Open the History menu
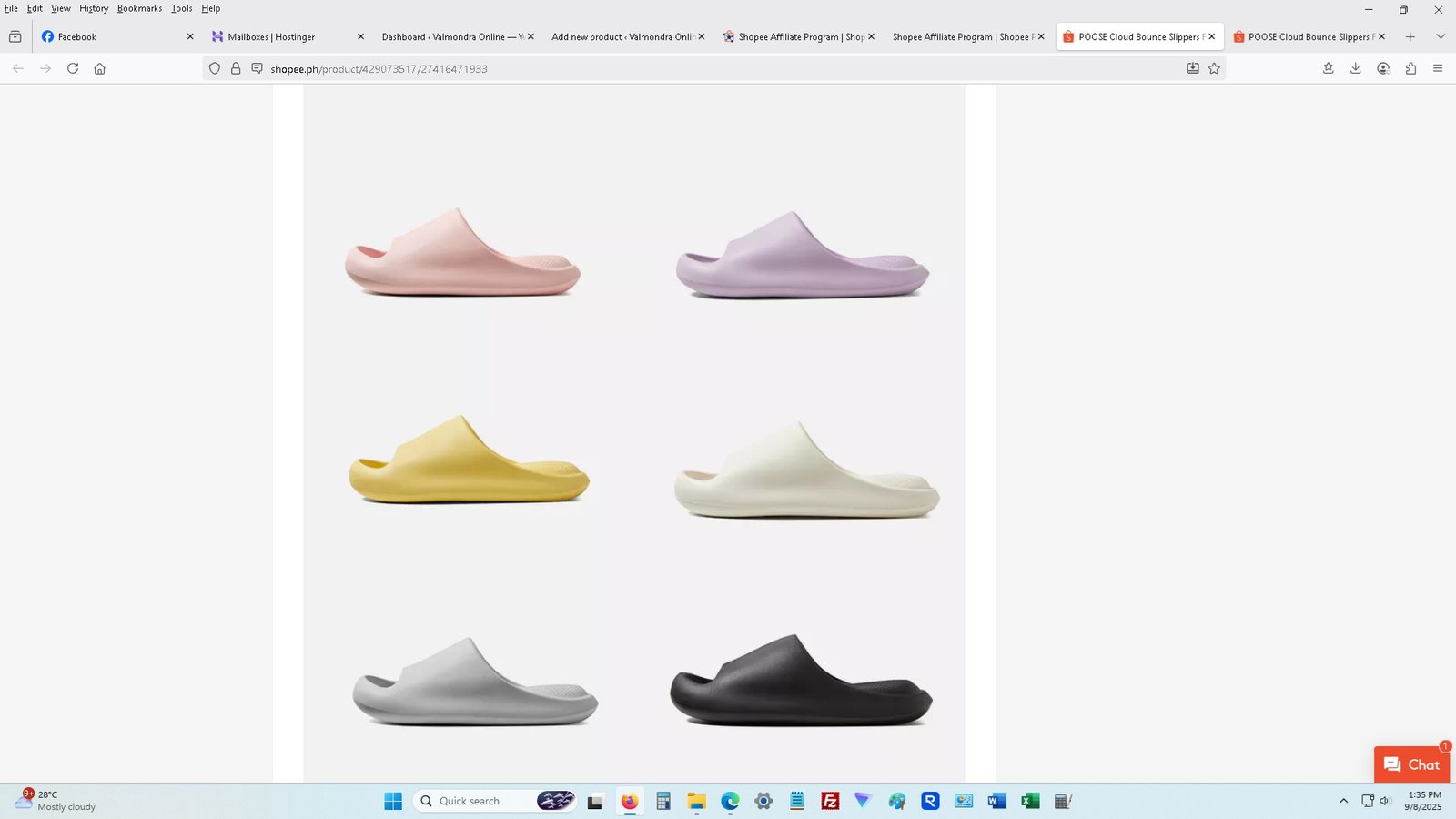This screenshot has height=819, width=1456. coord(94,8)
